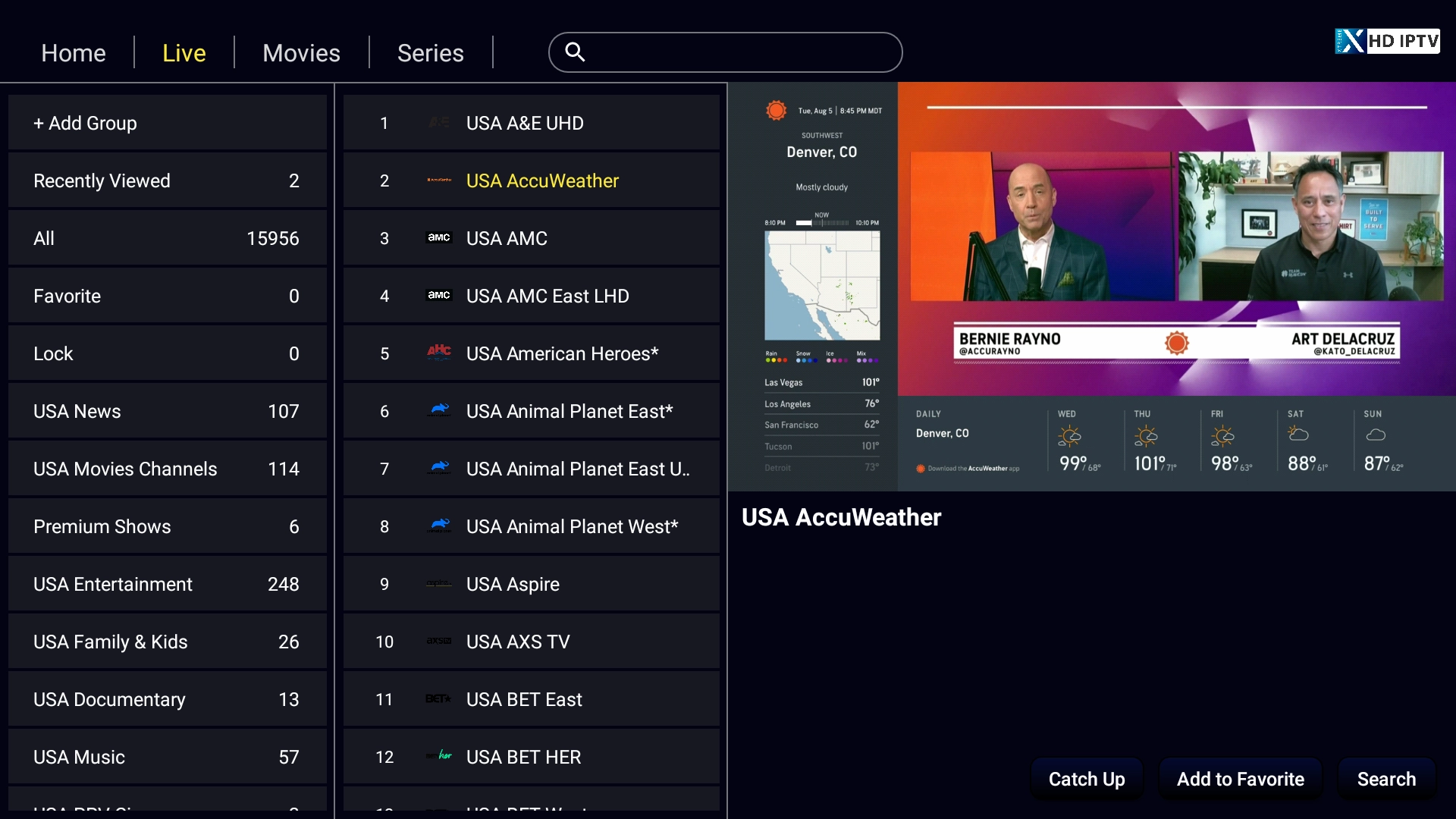Select the USA BET East channel
This screenshot has height=819, width=1456.
coord(531,699)
